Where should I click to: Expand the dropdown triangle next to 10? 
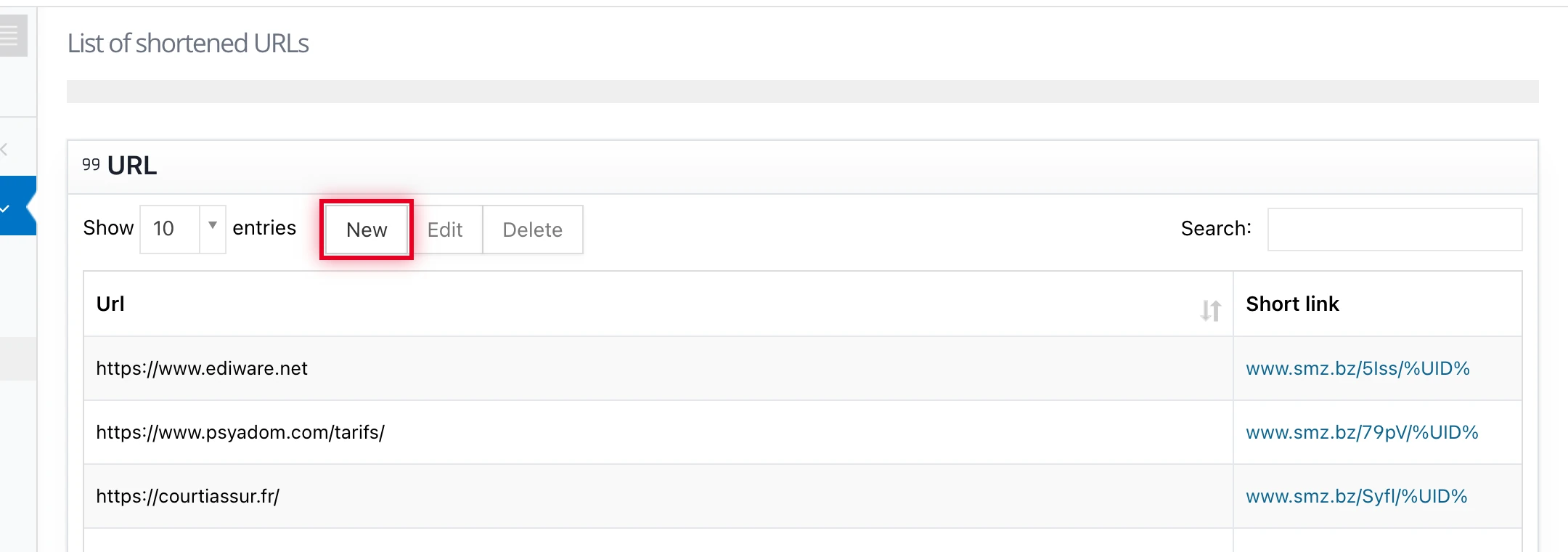click(211, 229)
